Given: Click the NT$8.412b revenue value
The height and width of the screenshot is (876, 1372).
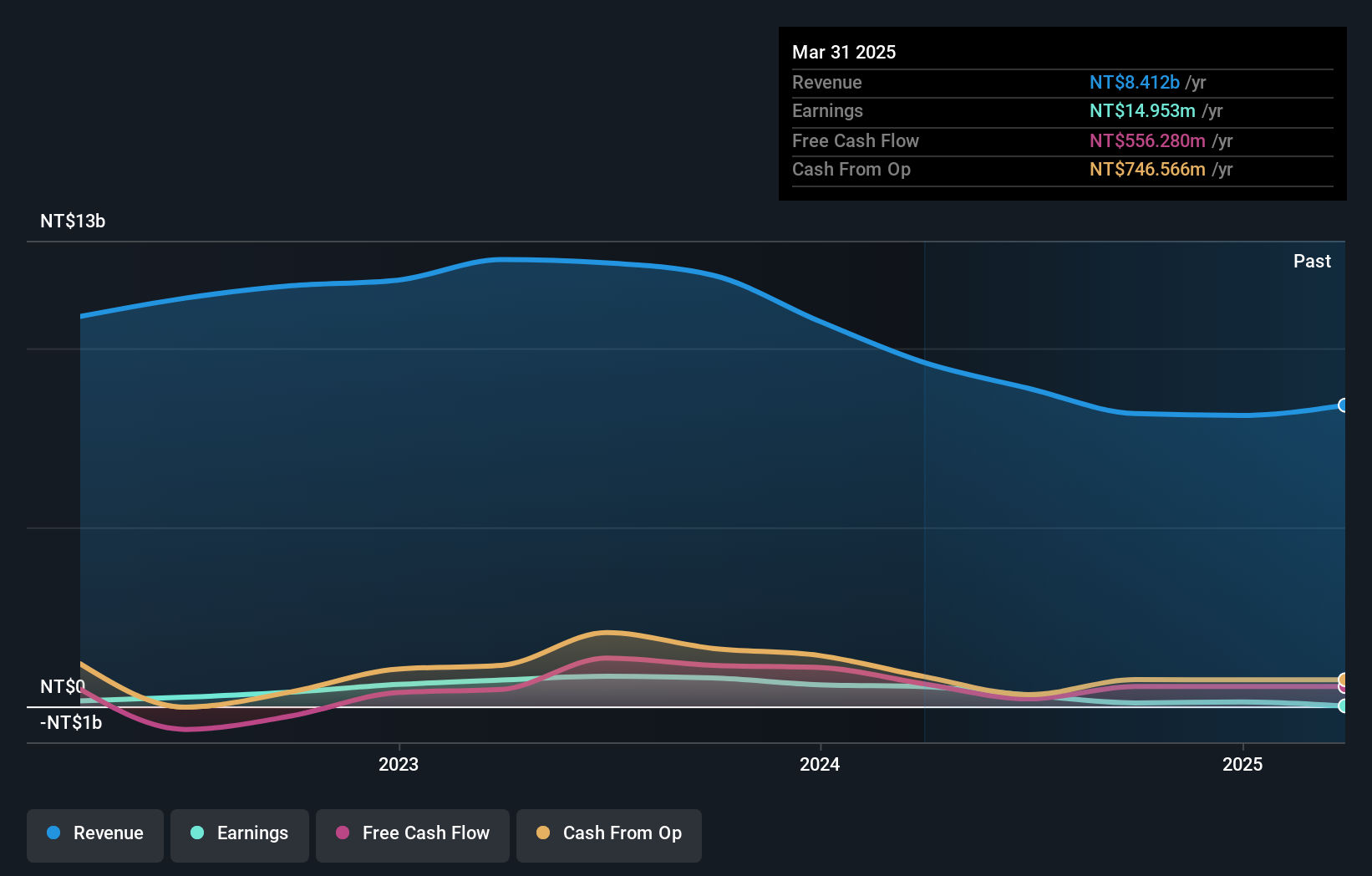Looking at the screenshot, I should pyautogui.click(x=1135, y=82).
